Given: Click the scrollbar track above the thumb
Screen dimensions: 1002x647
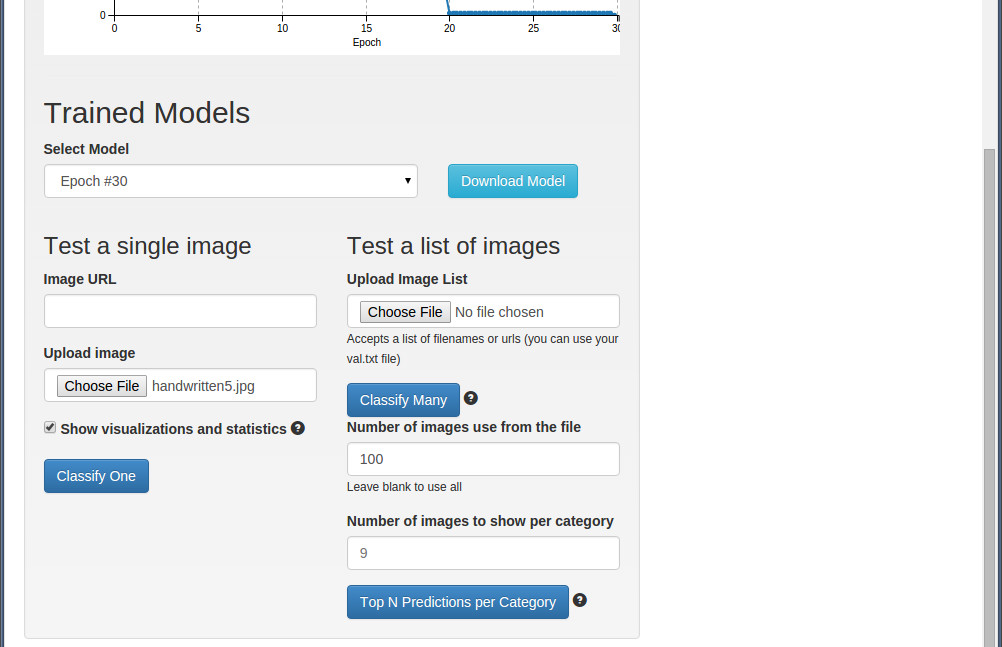Looking at the screenshot, I should [989, 74].
